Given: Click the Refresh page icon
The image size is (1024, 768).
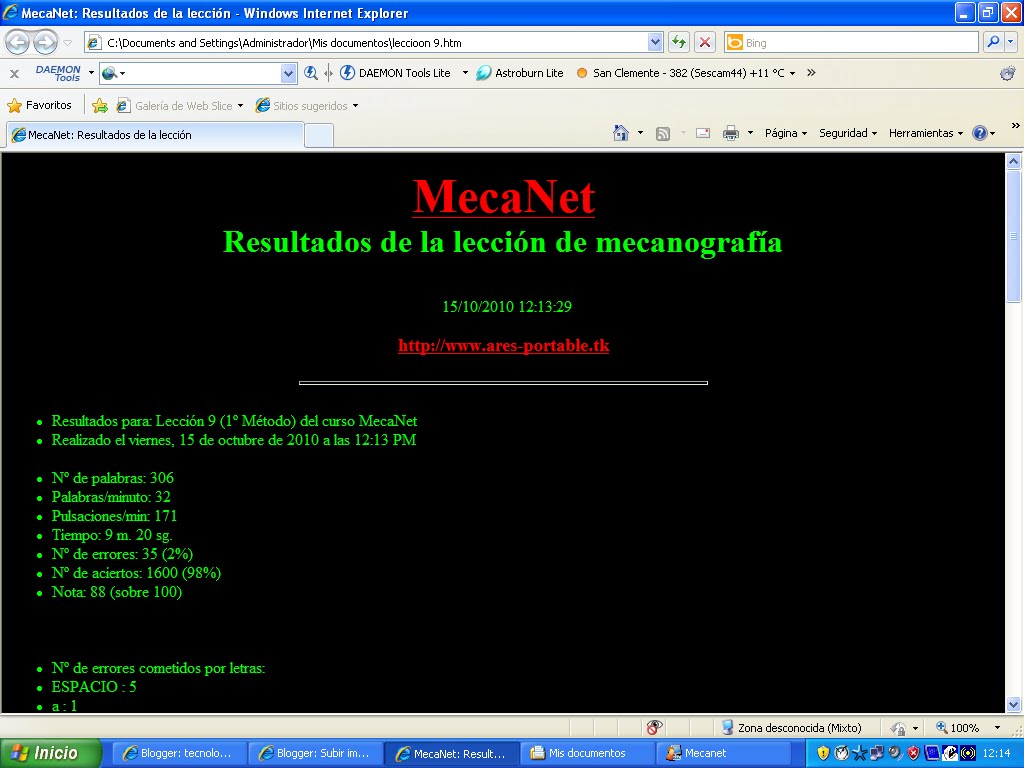Looking at the screenshot, I should [679, 42].
